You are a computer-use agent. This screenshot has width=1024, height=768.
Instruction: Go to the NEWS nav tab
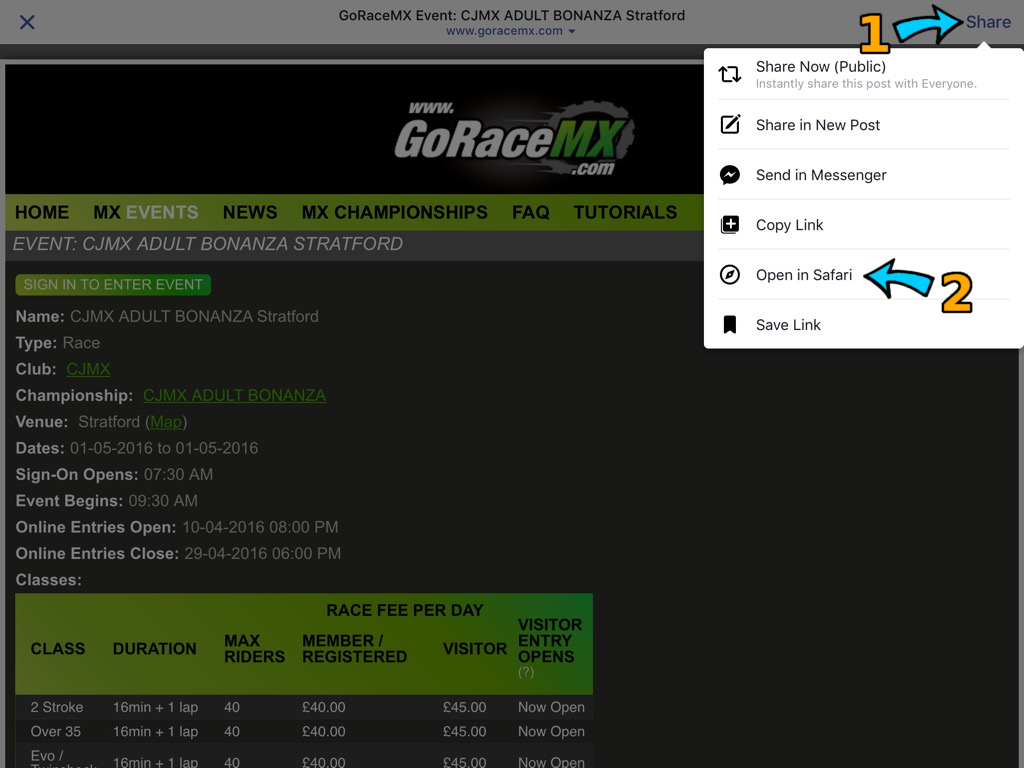(250, 212)
